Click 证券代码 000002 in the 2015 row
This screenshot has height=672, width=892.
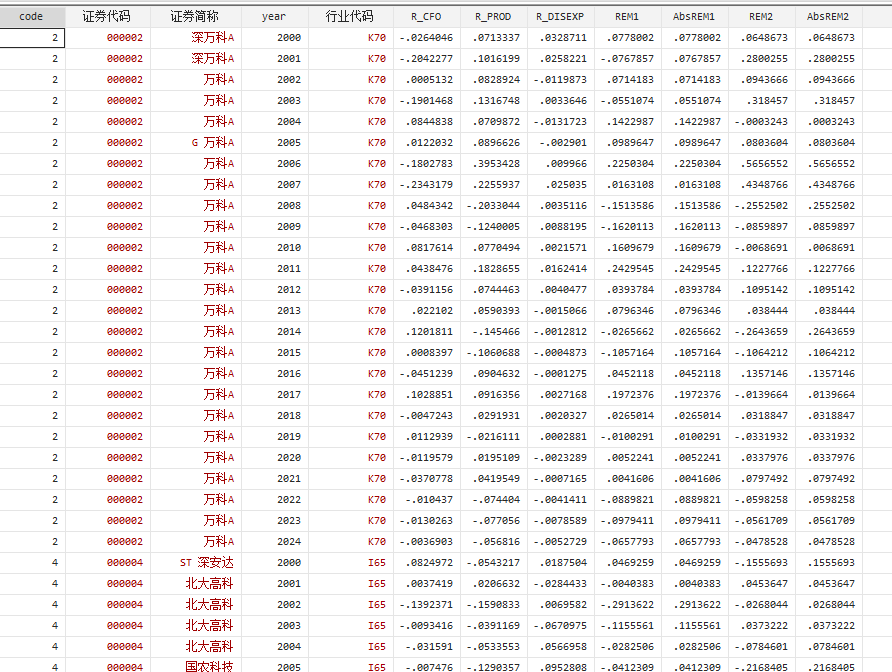(x=125, y=353)
